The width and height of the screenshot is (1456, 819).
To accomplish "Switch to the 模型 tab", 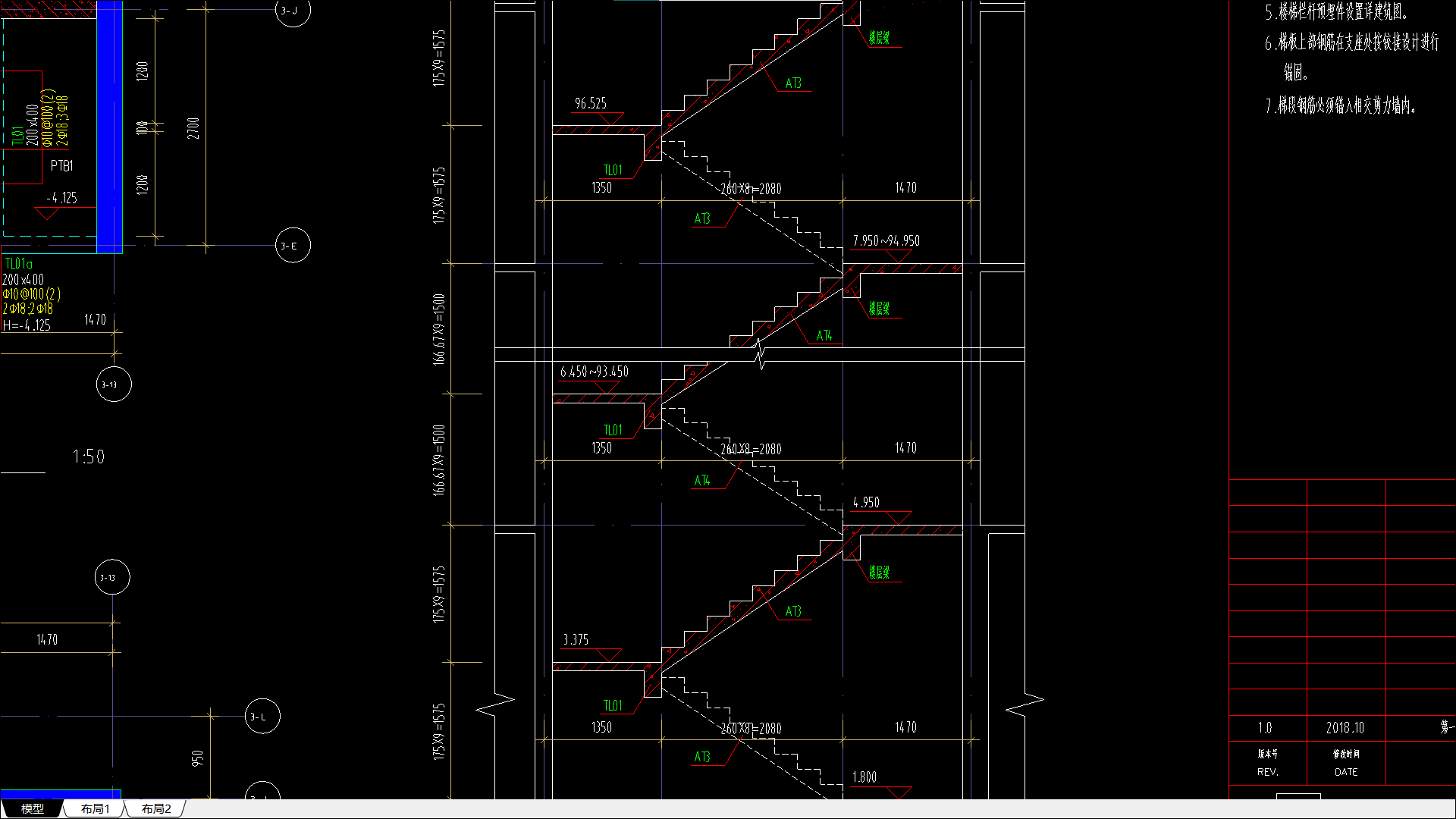I will coord(32,809).
